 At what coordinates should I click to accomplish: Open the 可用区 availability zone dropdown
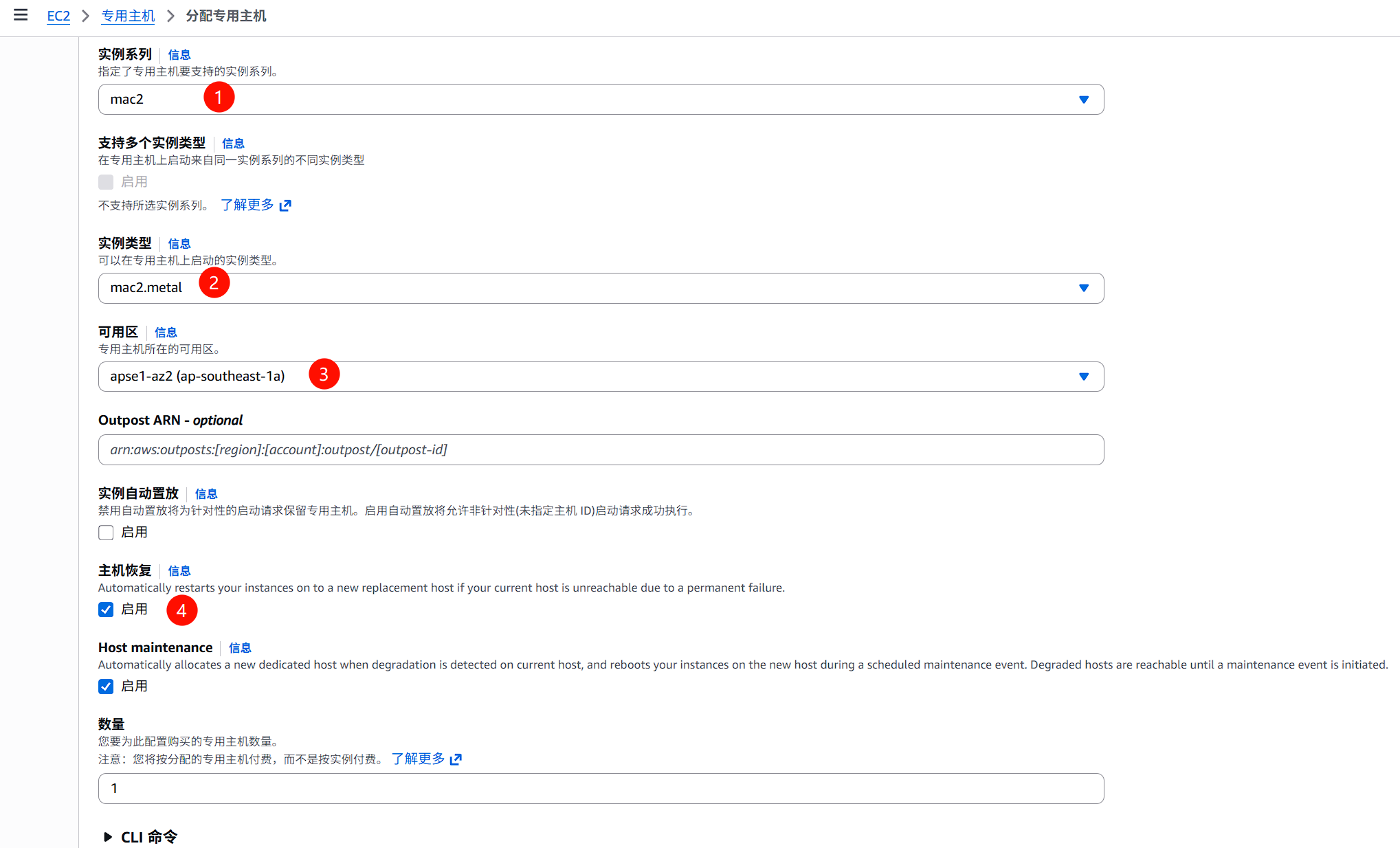point(601,377)
